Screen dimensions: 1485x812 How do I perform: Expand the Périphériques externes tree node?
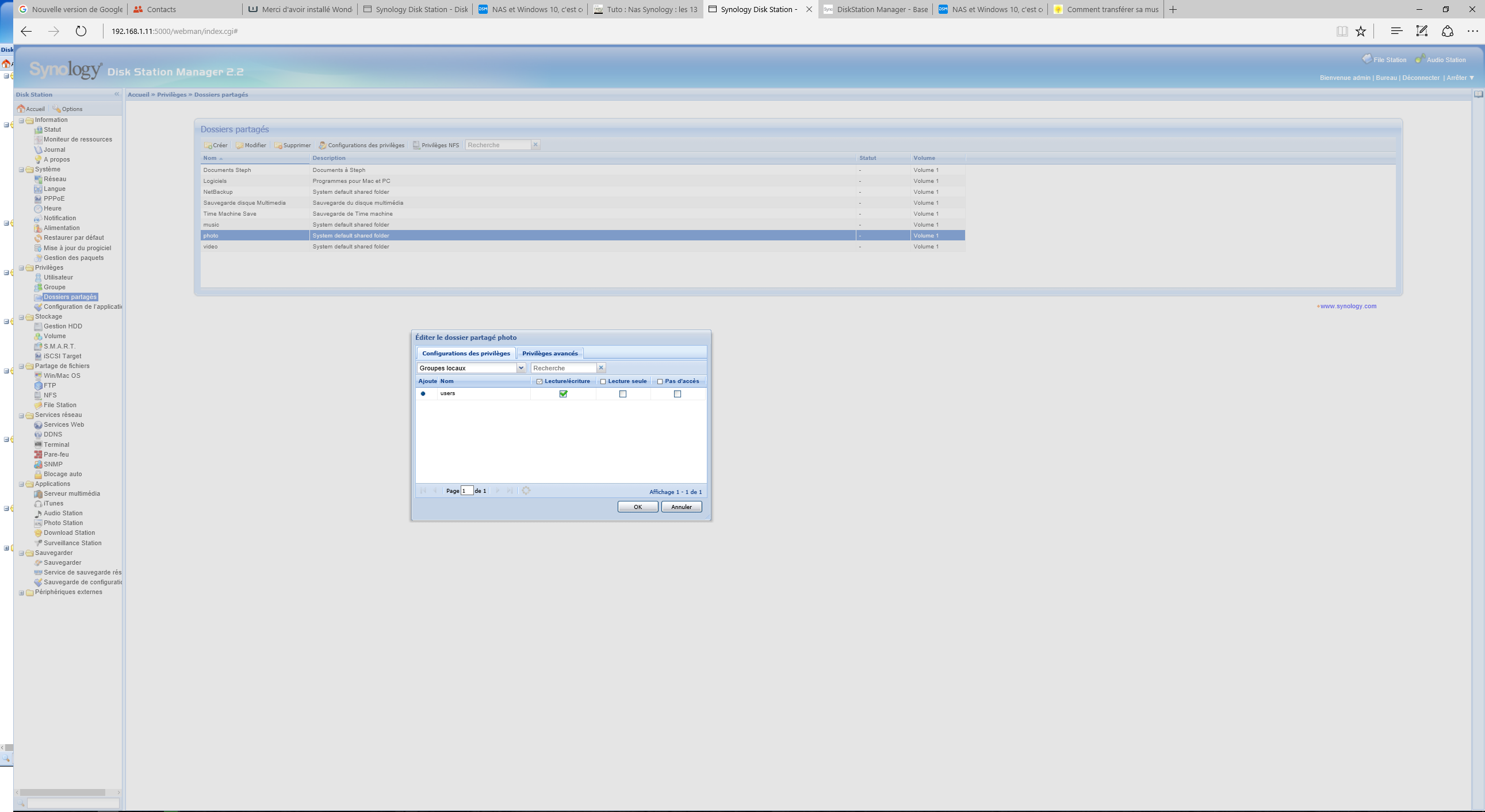click(x=21, y=592)
